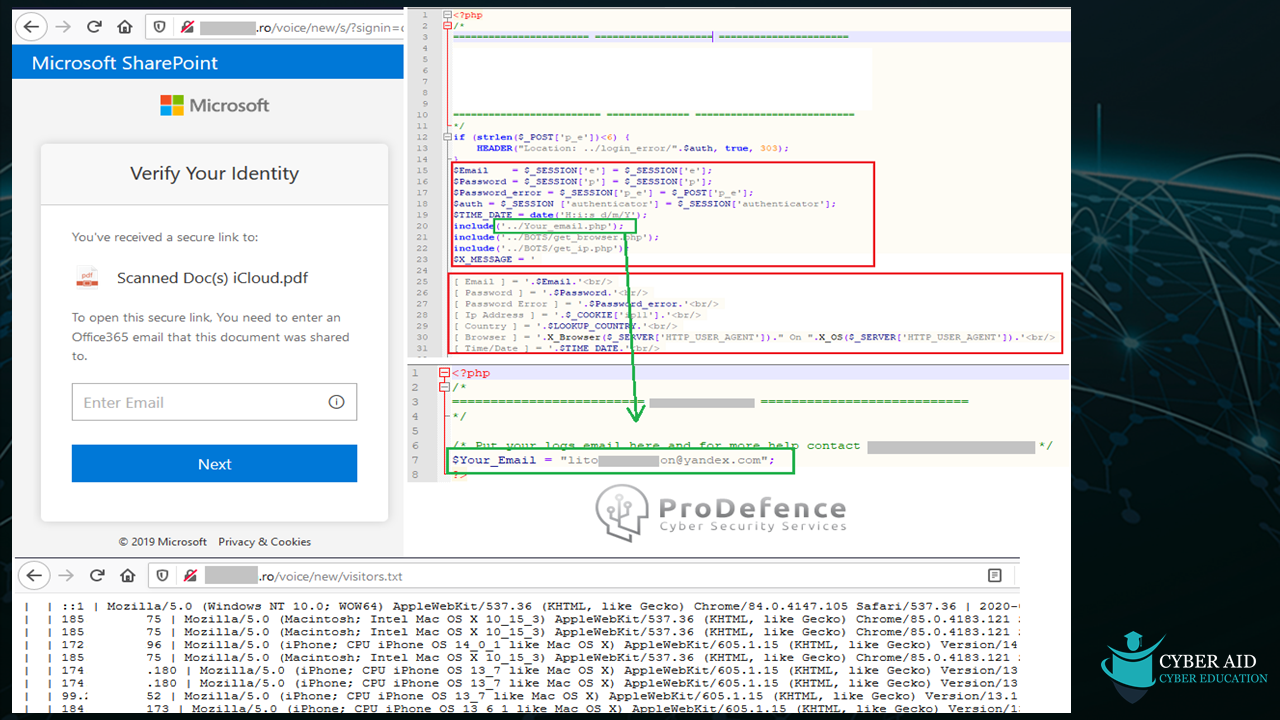Image resolution: width=1280 pixels, height=720 pixels.
Task: Click forward arrow in SharePoint page browser
Action: 65,27
